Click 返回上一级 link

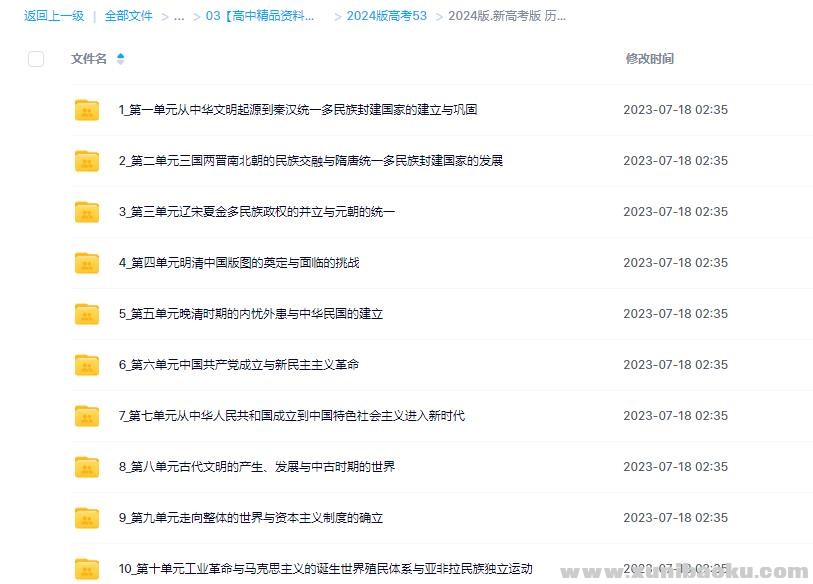click(54, 16)
